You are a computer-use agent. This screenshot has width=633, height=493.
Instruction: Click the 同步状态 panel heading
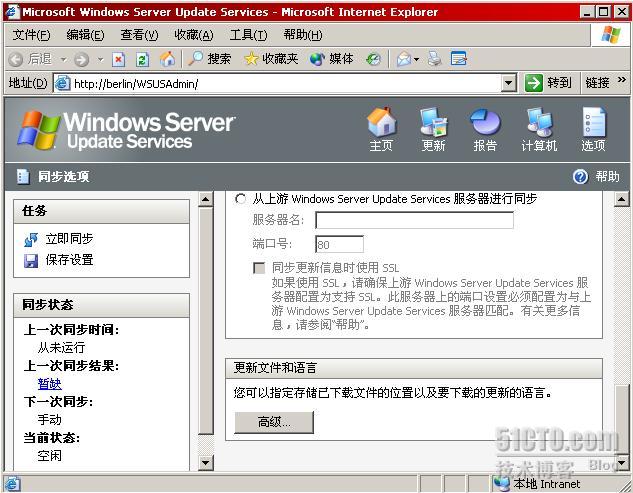pos(48,305)
